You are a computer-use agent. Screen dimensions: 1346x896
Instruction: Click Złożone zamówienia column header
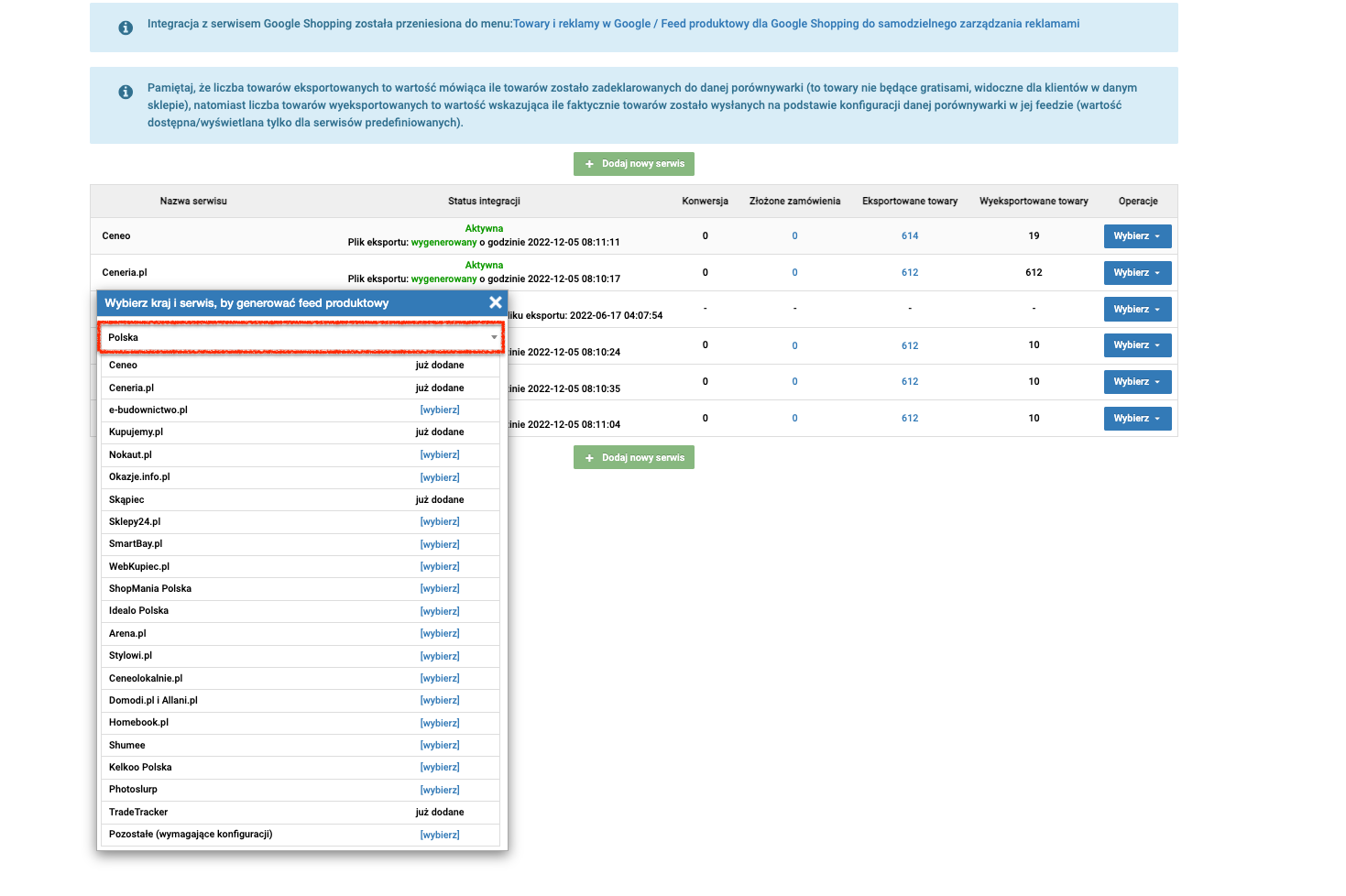coord(794,201)
